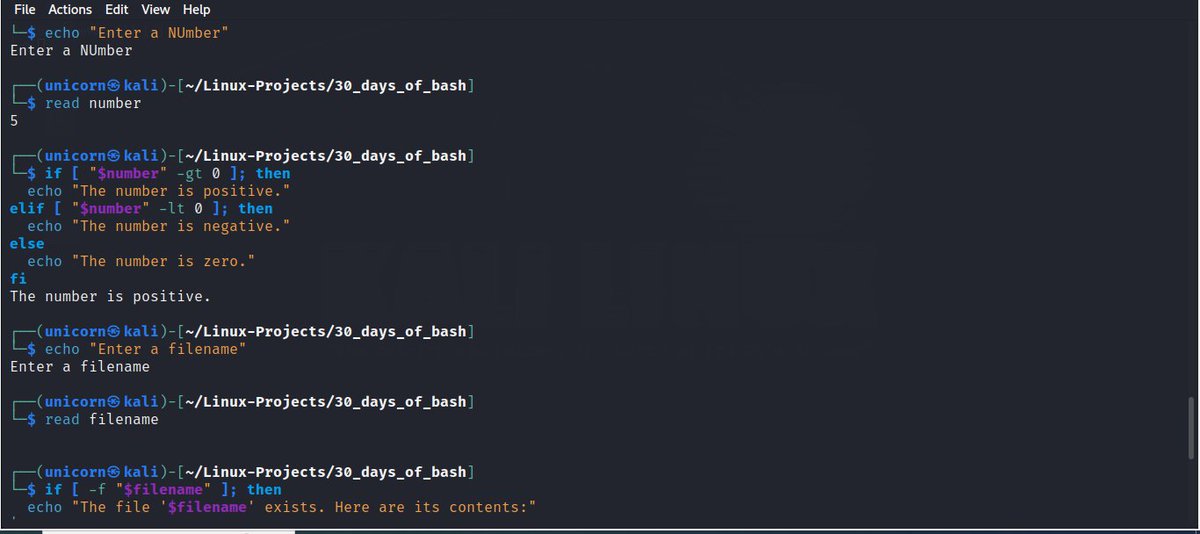Click the 'read number' command line
1200x534 pixels.
pos(93,103)
